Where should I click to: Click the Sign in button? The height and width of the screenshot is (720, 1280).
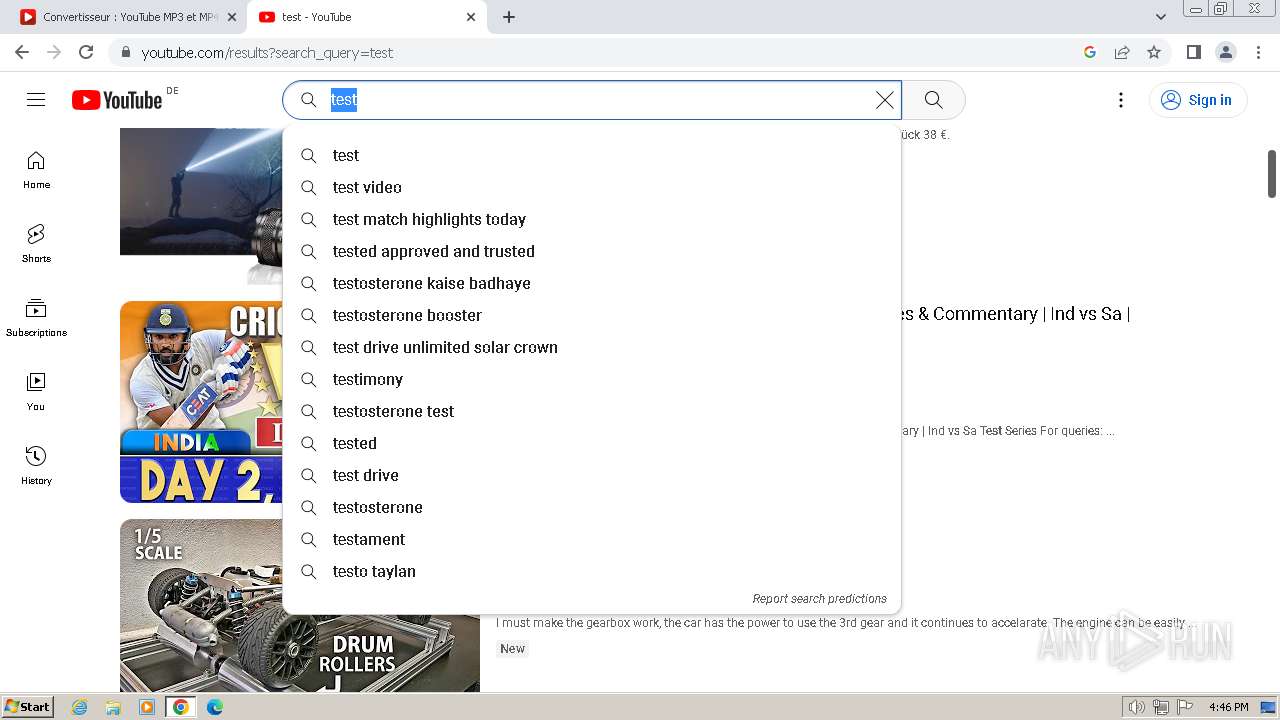coord(1198,100)
